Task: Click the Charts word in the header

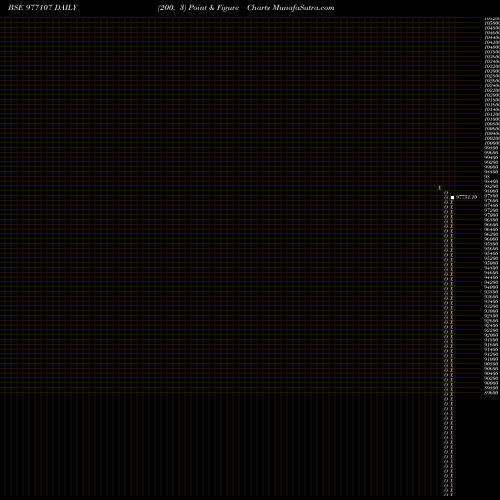Action: pos(259,7)
